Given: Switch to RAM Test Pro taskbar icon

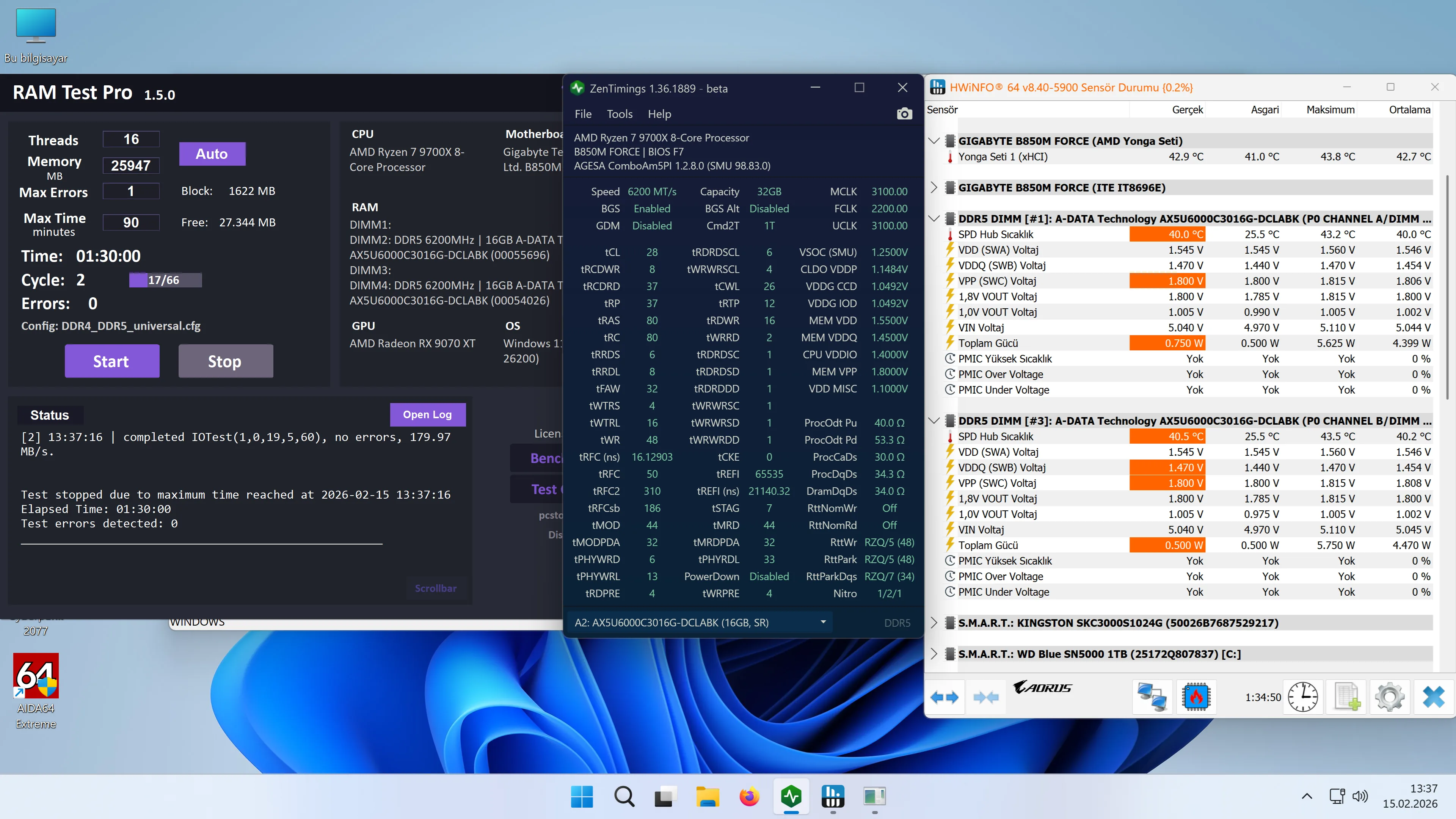Looking at the screenshot, I should [x=875, y=796].
